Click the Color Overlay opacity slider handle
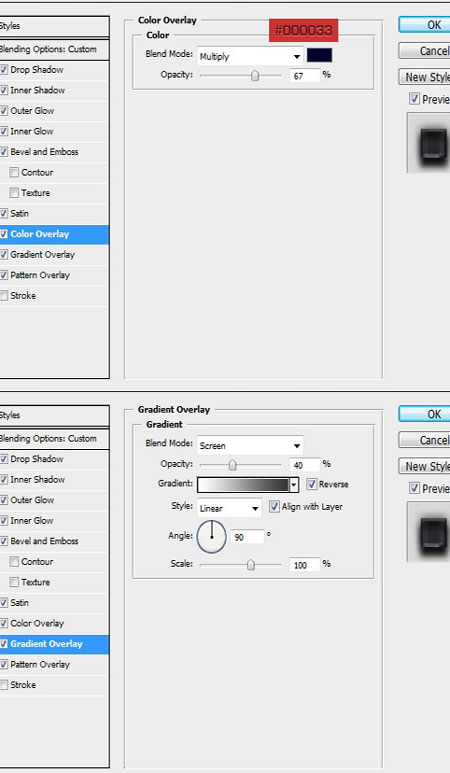The height and width of the screenshot is (773, 450). pos(255,75)
